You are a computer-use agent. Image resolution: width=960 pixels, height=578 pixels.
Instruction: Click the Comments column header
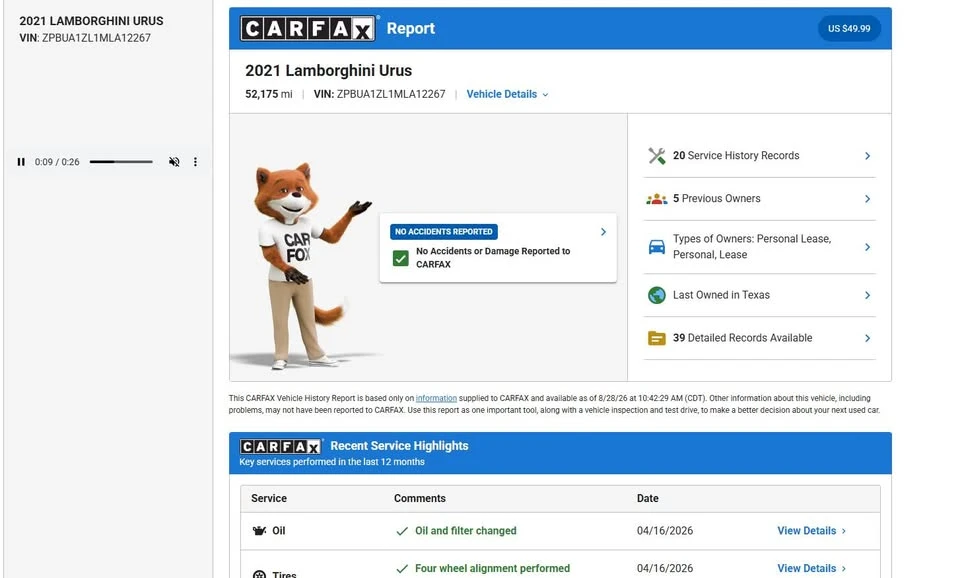[420, 498]
